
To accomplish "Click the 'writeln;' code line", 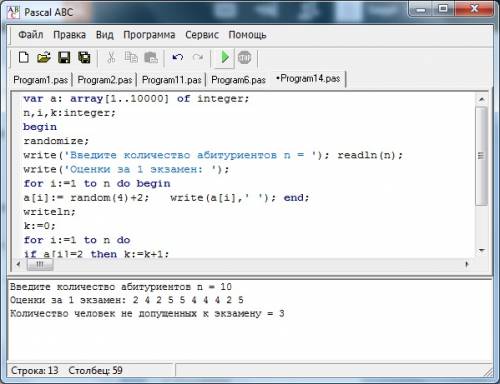I will [50, 212].
